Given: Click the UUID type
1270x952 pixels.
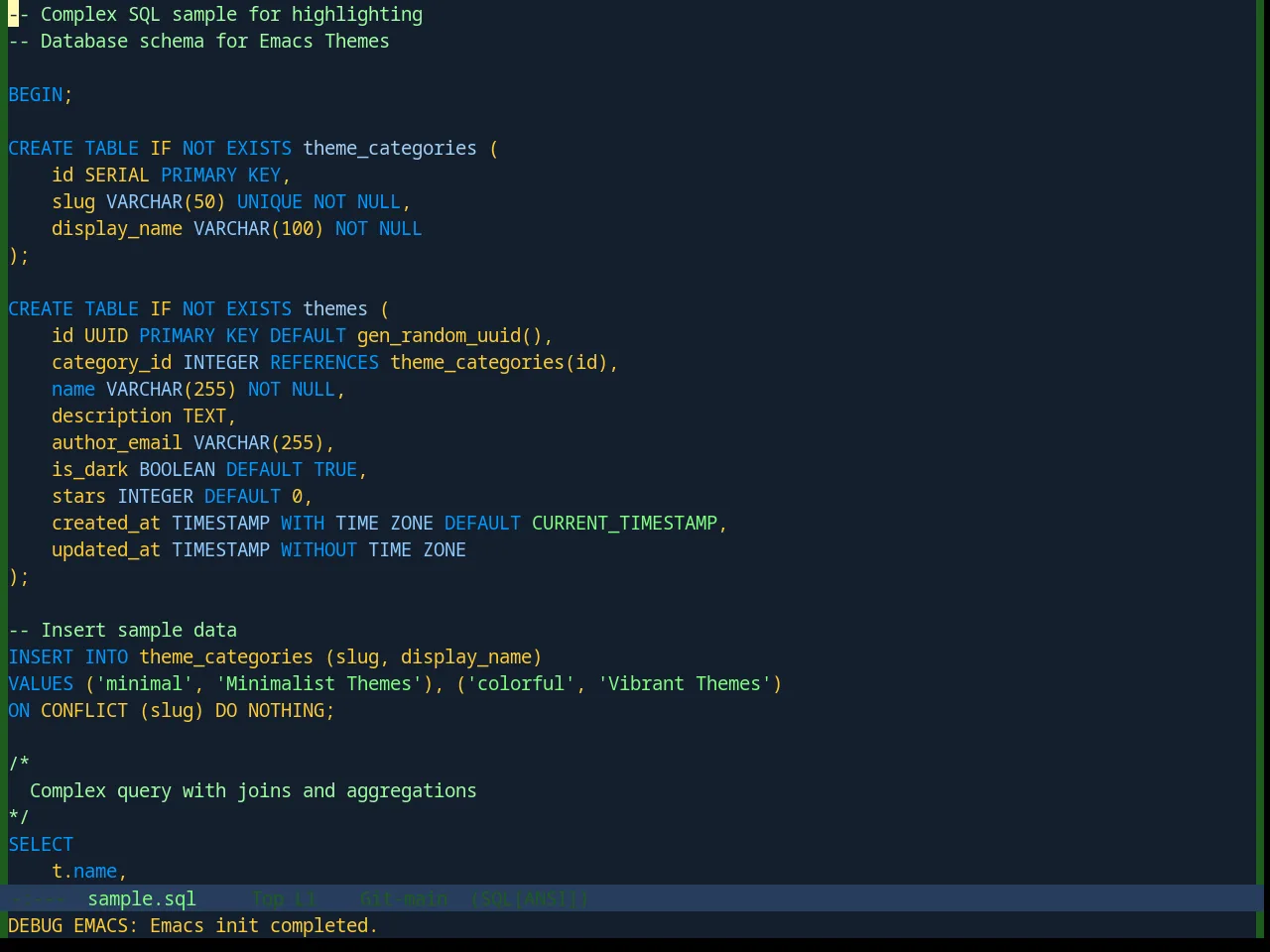Looking at the screenshot, I should click(x=106, y=336).
